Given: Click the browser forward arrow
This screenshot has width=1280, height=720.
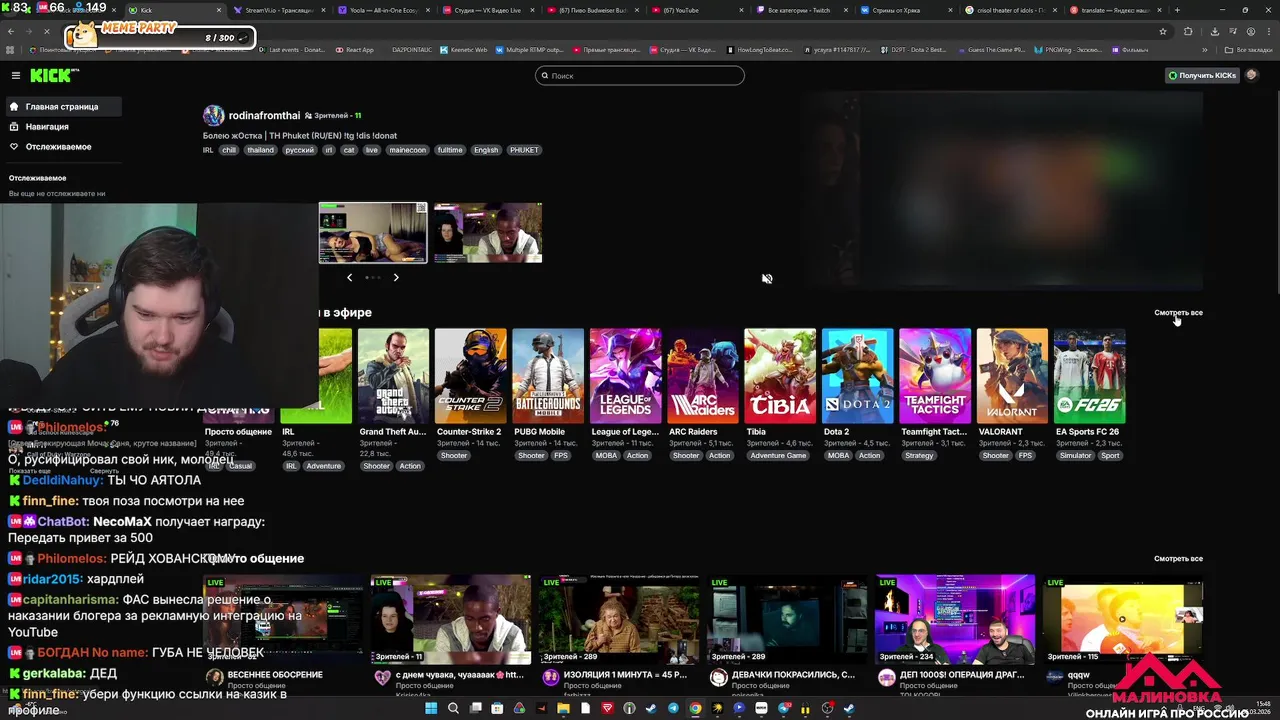Looking at the screenshot, I should pyautogui.click(x=29, y=31).
